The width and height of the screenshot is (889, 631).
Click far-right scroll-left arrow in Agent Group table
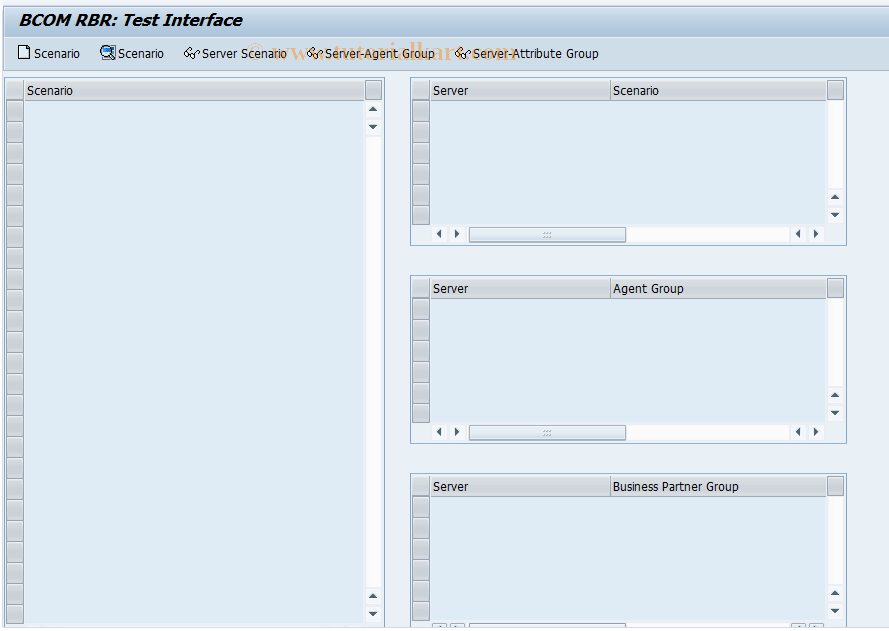798,431
